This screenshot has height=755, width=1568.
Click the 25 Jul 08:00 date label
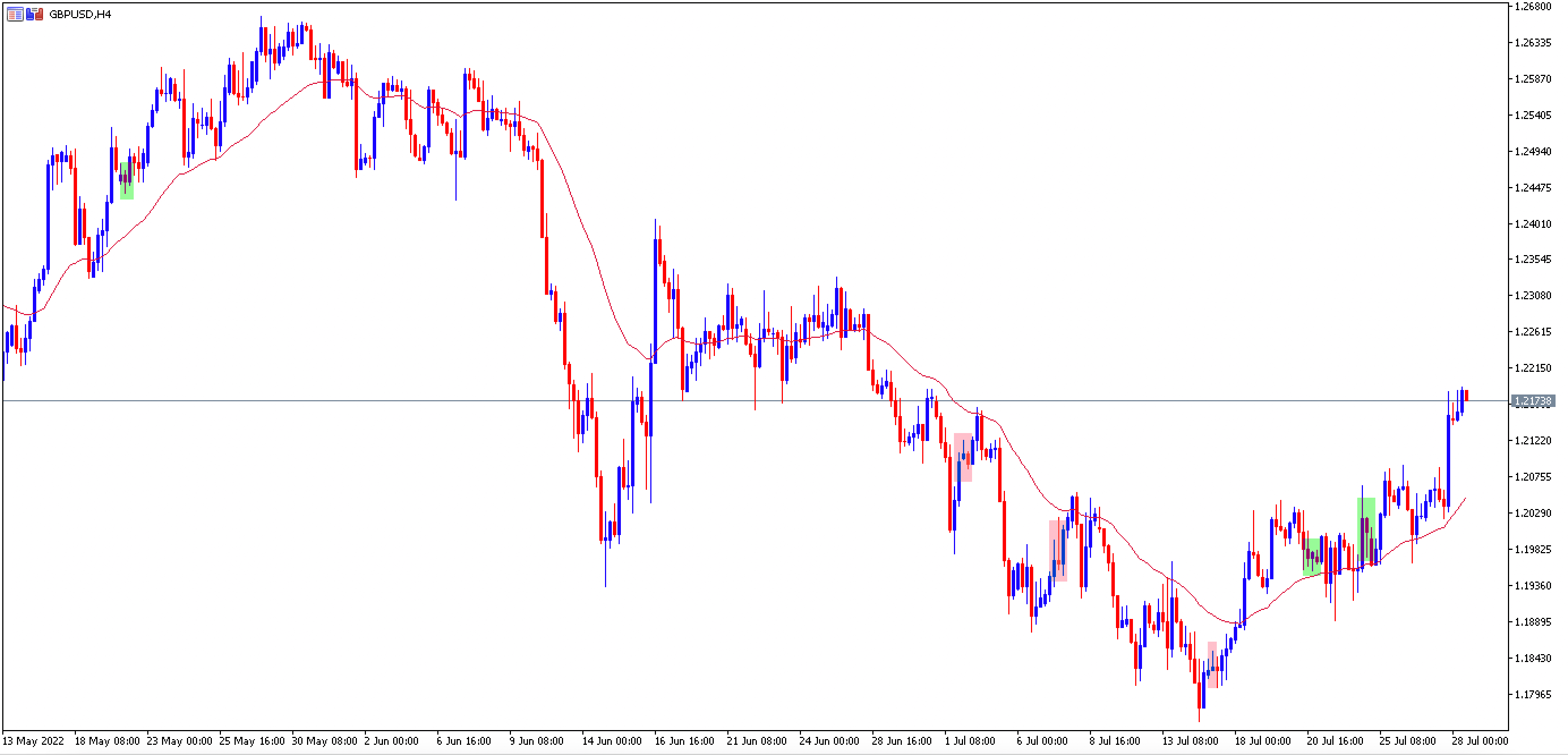(1407, 741)
